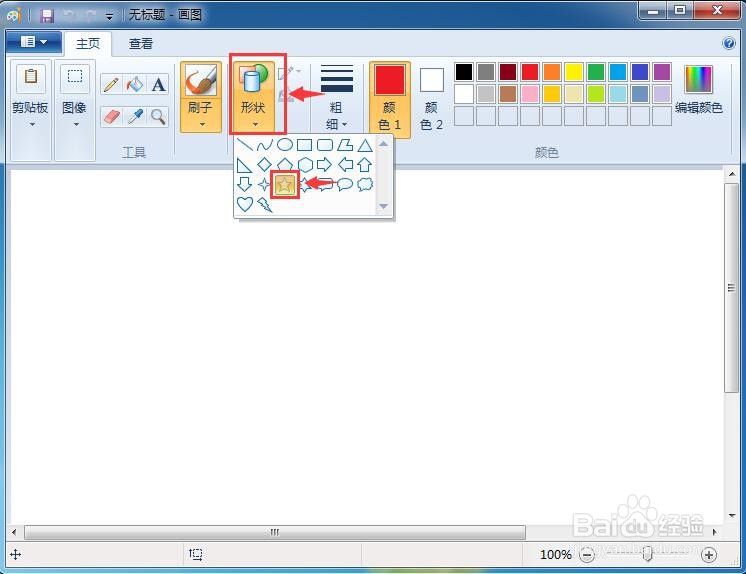Image resolution: width=746 pixels, height=574 pixels.
Task: Pick the polygon shape
Action: 344,145
